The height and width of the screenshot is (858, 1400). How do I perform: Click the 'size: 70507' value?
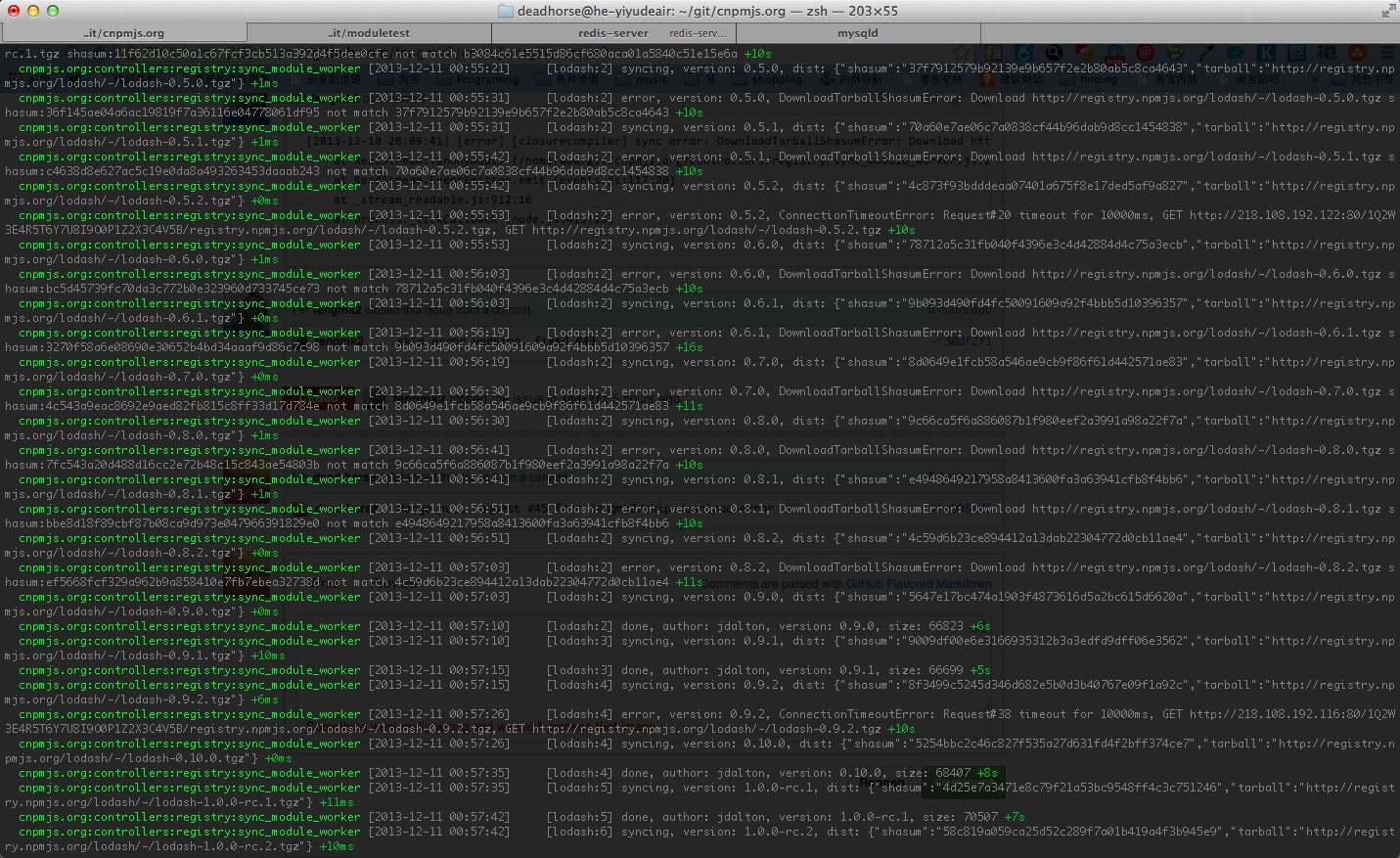[x=960, y=817]
